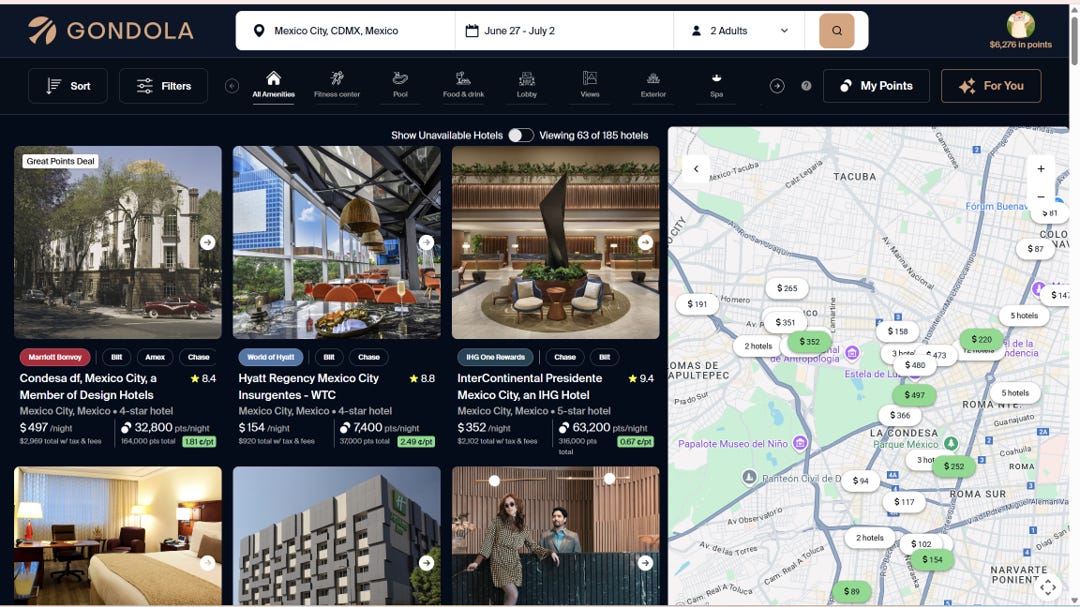
Task: Open InterContinental Presidente Mexico City title
Action: (529, 387)
